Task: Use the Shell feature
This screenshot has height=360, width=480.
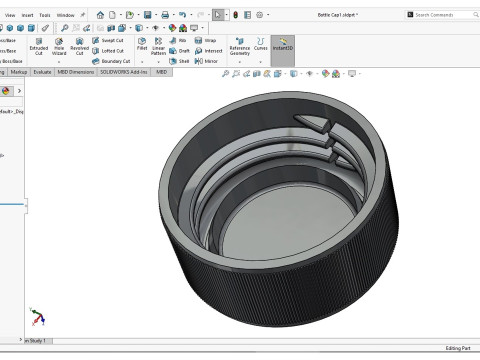Action: [179, 61]
